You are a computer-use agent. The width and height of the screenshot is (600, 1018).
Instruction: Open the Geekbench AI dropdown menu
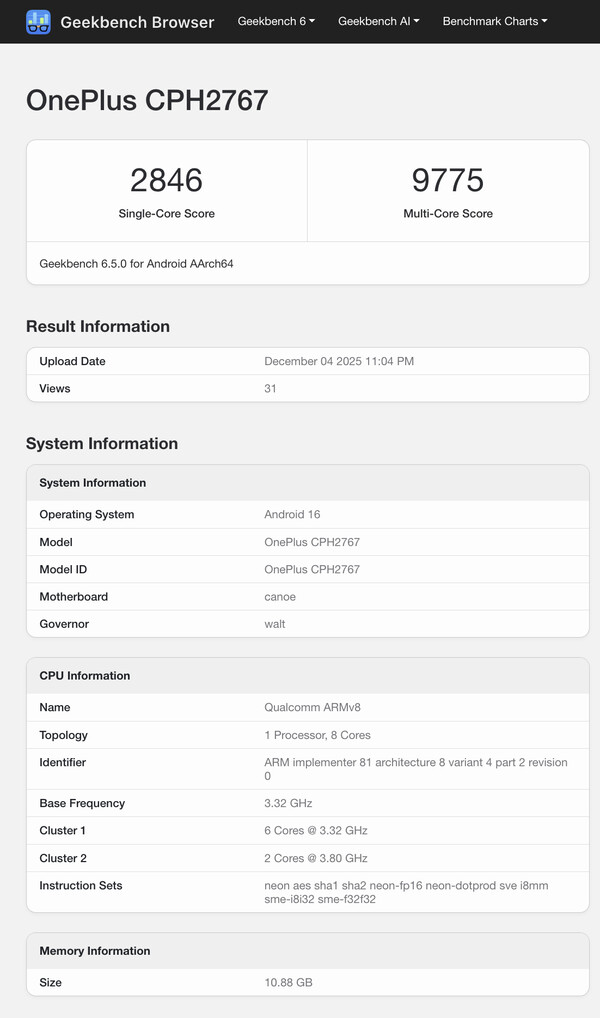[378, 21]
